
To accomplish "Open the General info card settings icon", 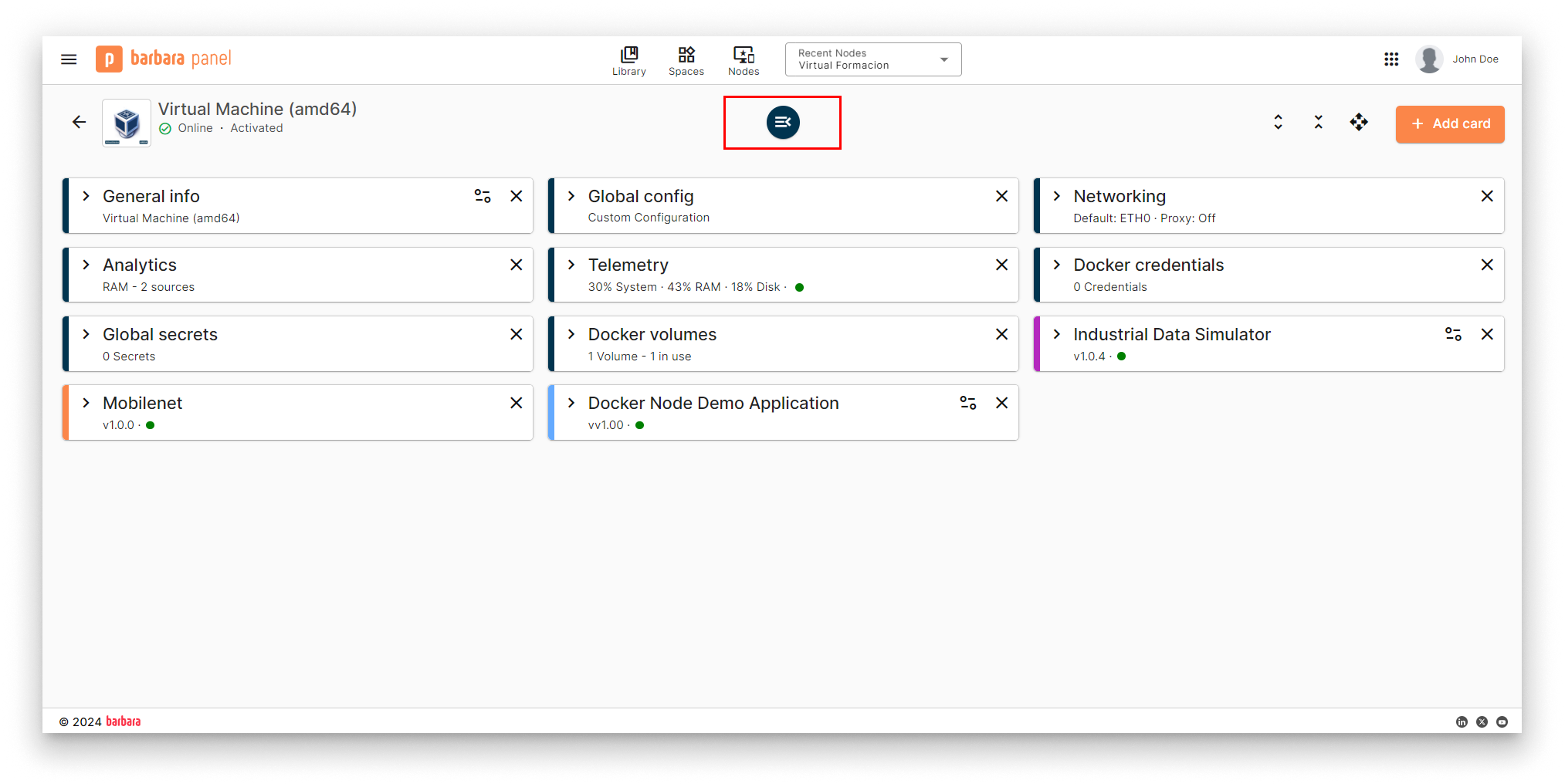I will [483, 196].
